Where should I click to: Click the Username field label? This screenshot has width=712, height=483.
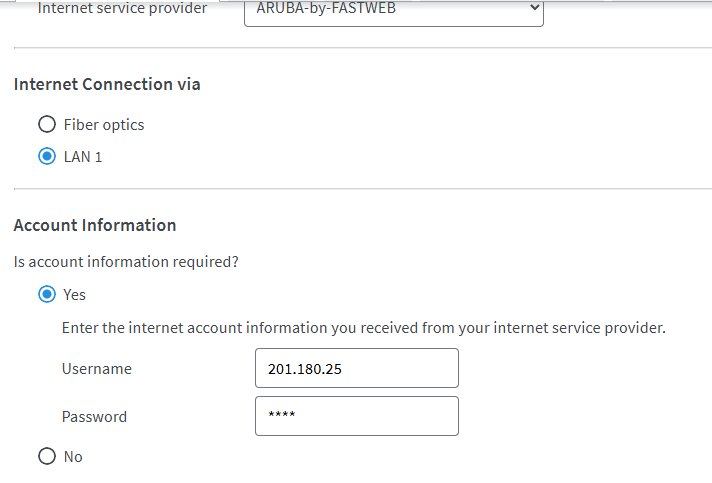click(x=96, y=368)
